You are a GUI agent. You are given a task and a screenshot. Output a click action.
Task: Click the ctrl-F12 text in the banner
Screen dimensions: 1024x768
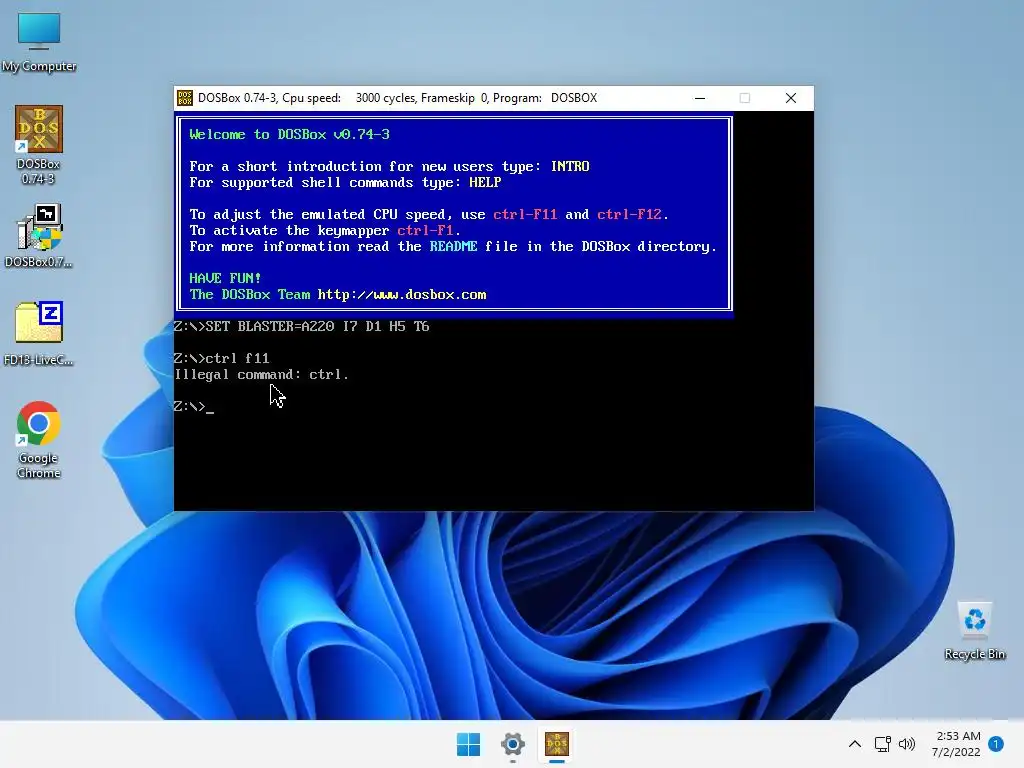(629, 214)
